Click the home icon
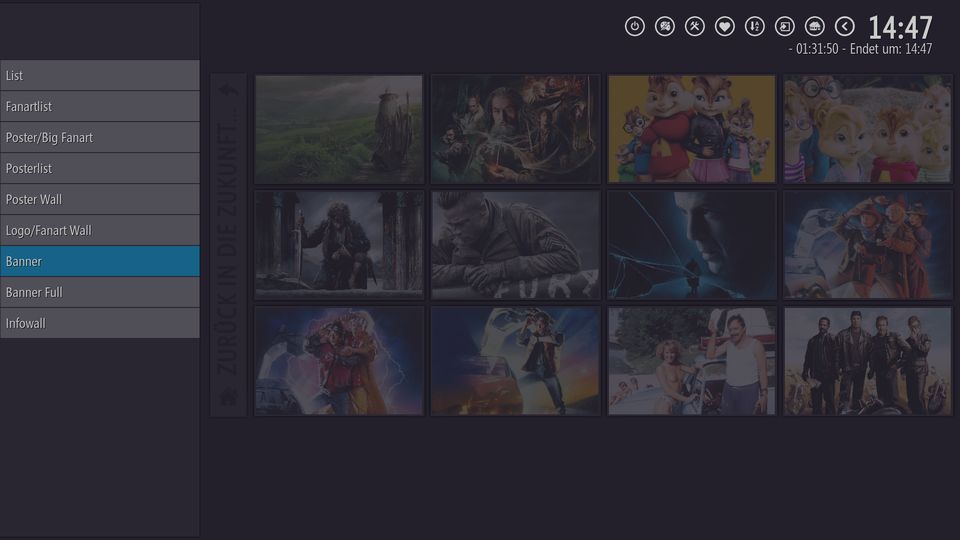Image resolution: width=960 pixels, height=540 pixels. tap(814, 26)
